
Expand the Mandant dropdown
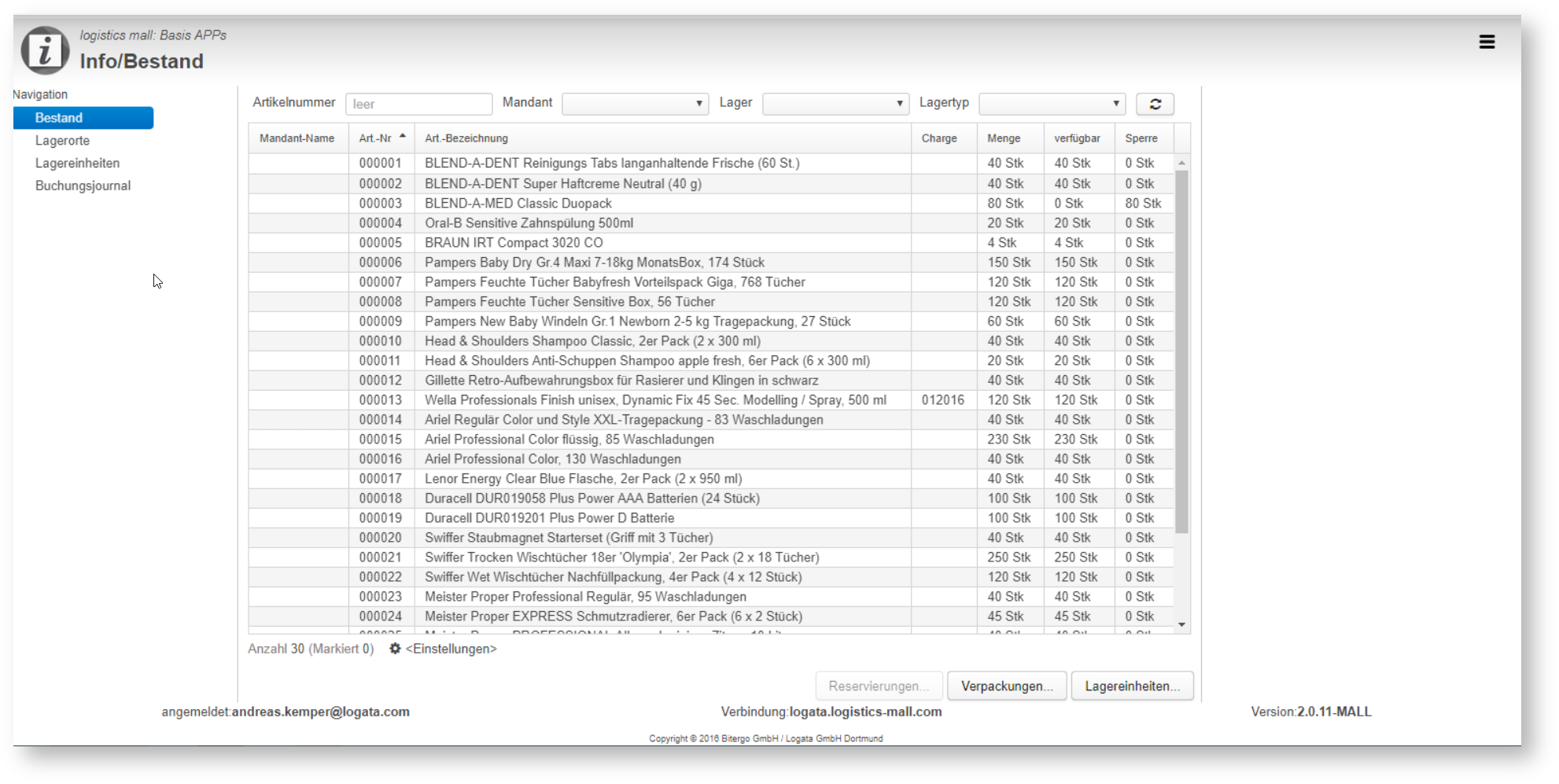pyautogui.click(x=635, y=104)
